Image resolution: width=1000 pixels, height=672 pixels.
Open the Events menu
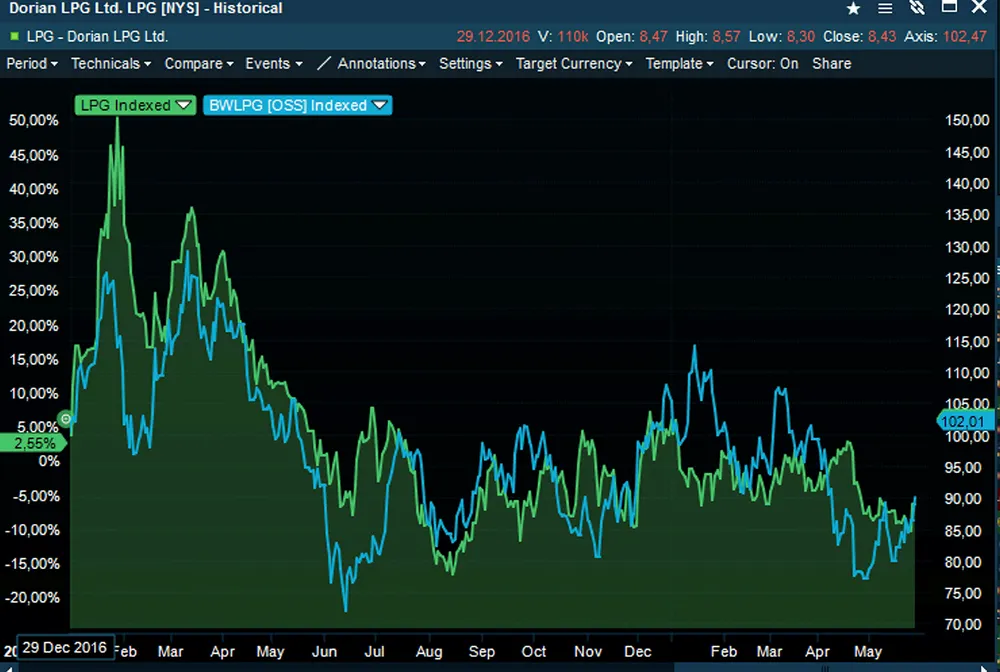(x=273, y=63)
